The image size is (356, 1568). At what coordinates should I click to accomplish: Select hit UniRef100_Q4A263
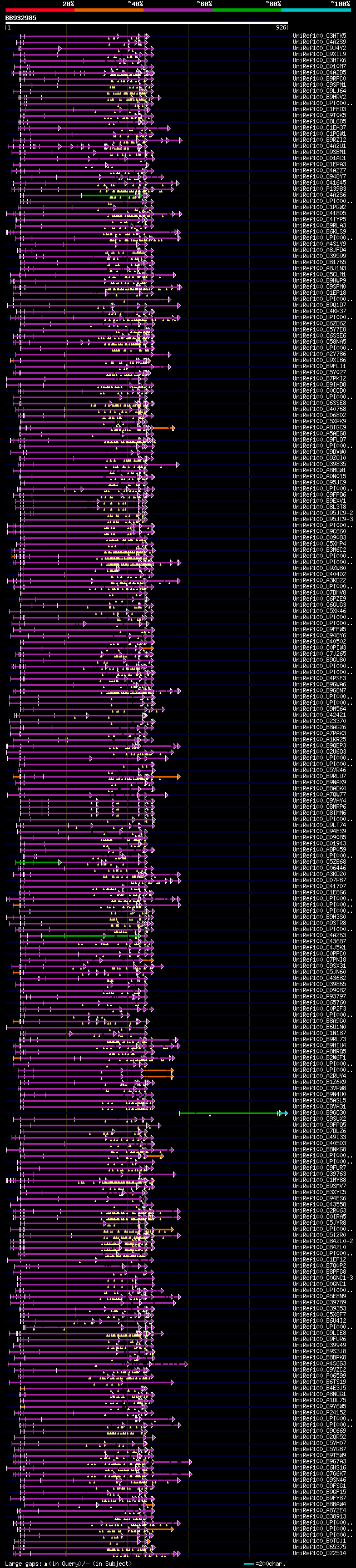(319, 935)
